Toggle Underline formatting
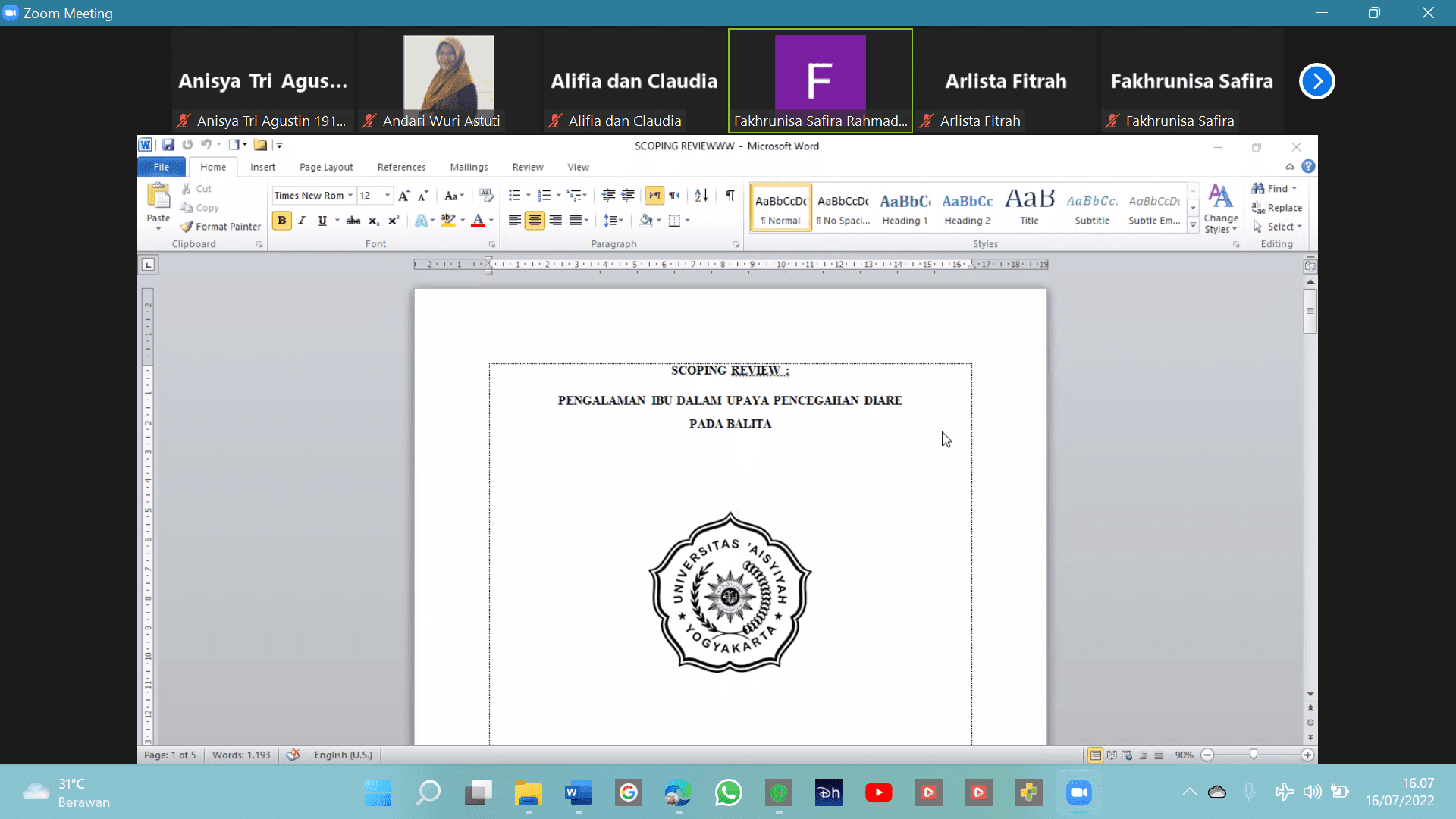The image size is (1456, 819). 322,221
